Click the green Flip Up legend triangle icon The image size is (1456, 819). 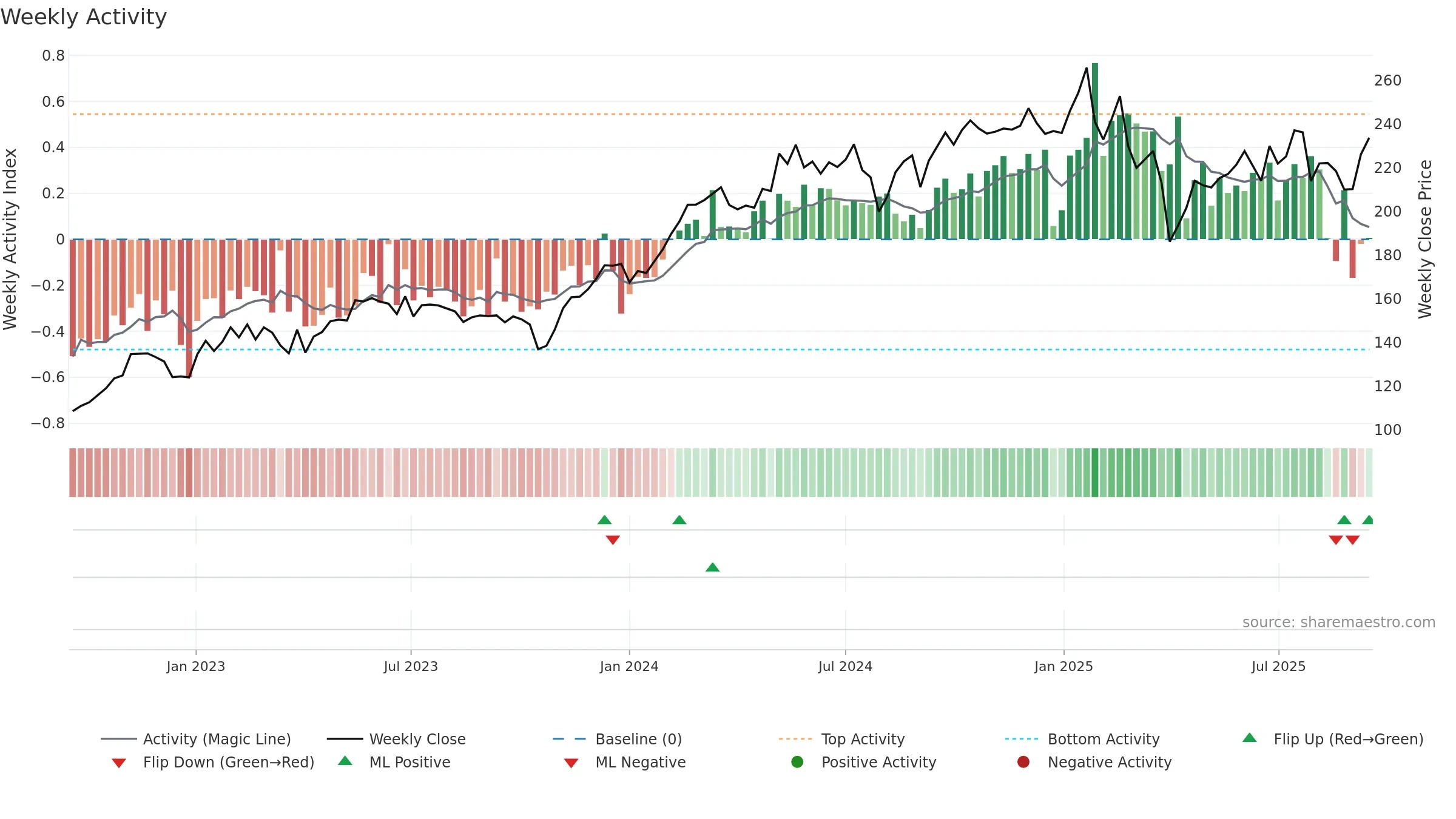[1250, 738]
